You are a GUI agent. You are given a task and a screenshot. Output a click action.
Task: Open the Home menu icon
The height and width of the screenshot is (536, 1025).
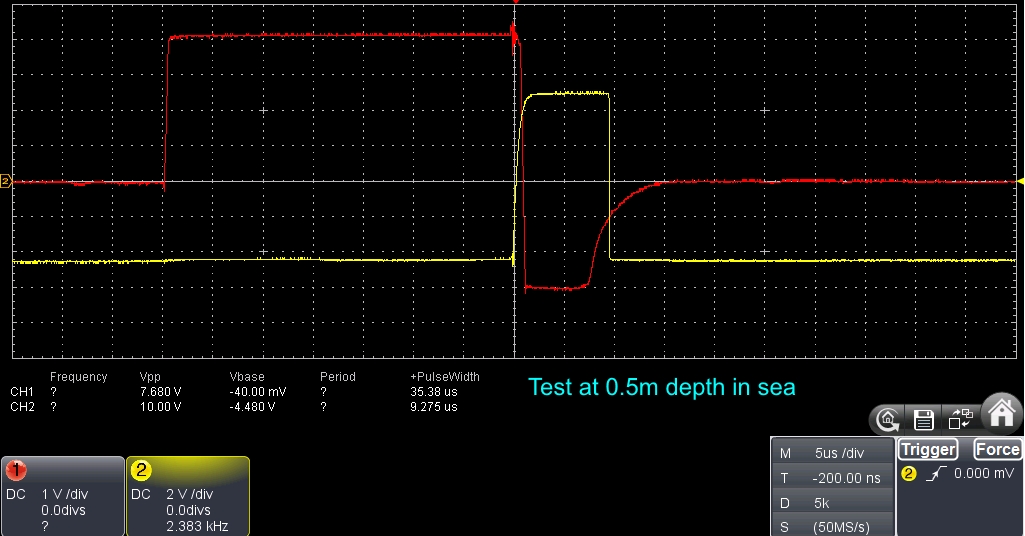[1001, 414]
